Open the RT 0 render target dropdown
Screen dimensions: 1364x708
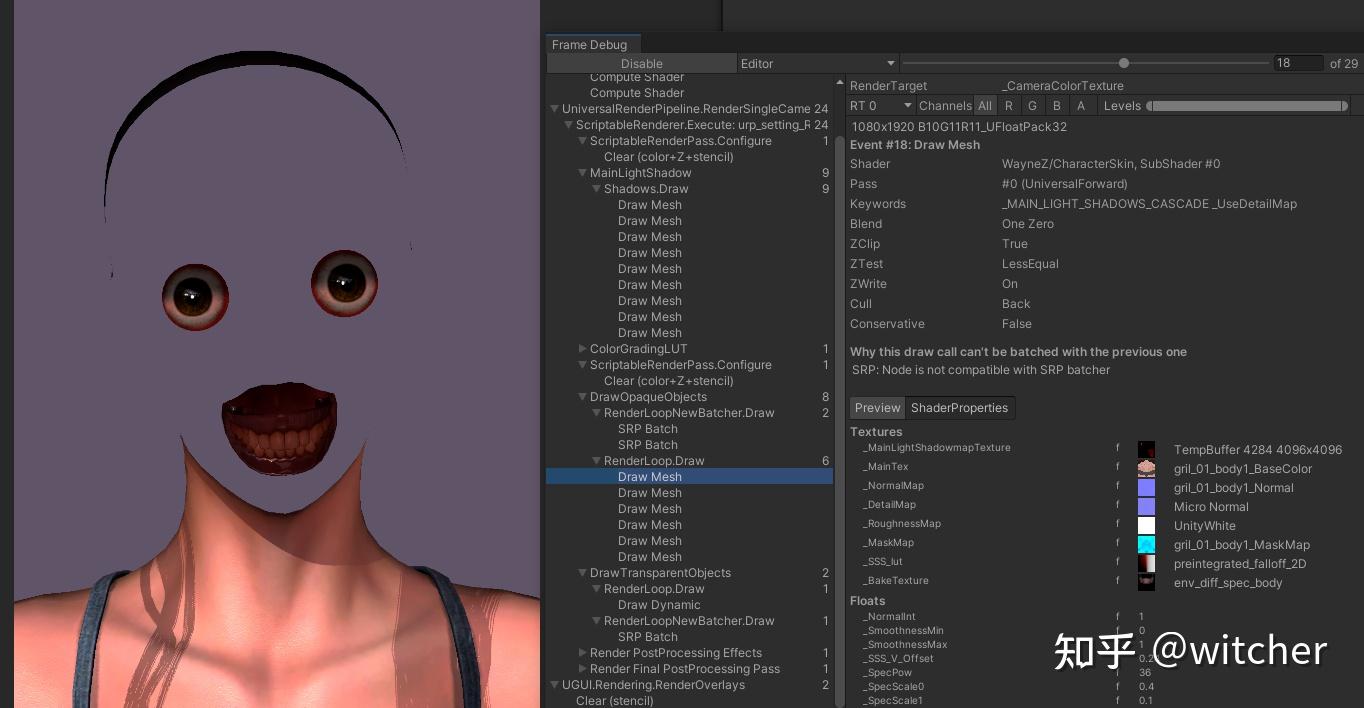880,105
